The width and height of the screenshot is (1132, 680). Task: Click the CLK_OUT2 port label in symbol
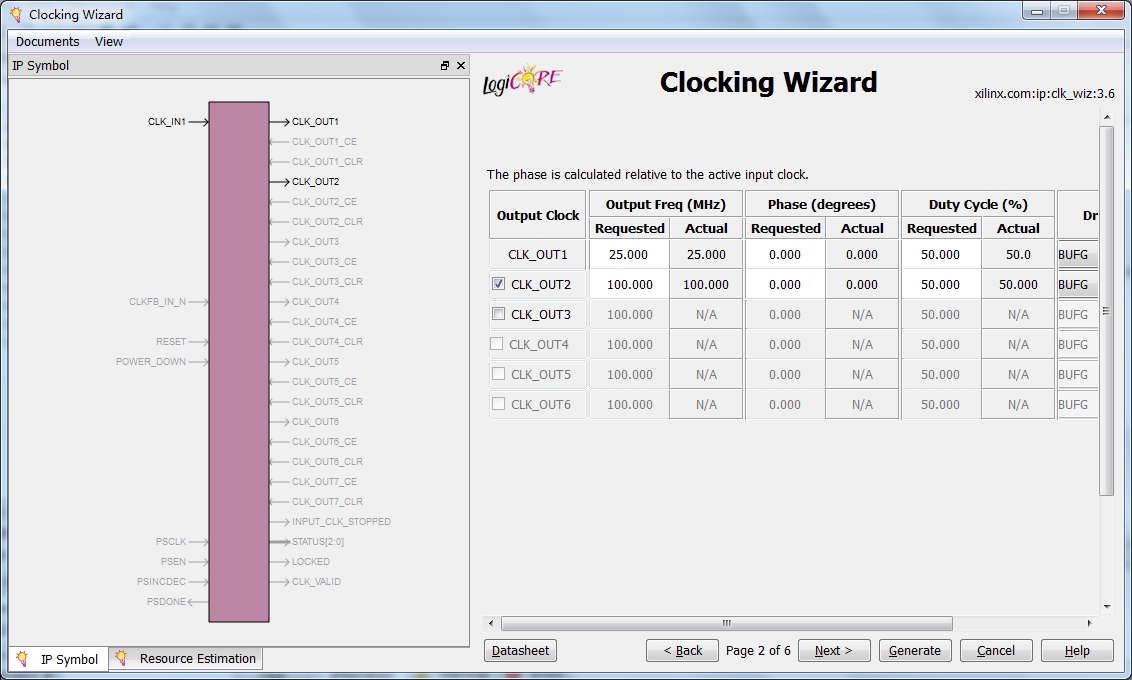pyautogui.click(x=315, y=181)
